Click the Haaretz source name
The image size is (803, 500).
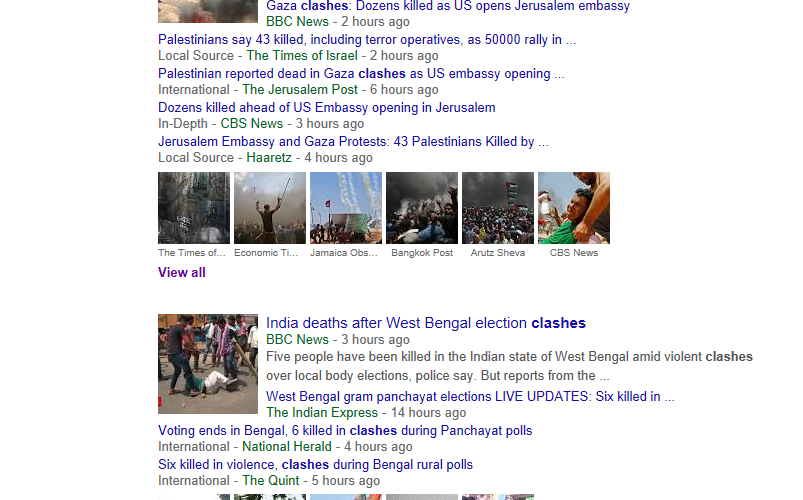[269, 158]
